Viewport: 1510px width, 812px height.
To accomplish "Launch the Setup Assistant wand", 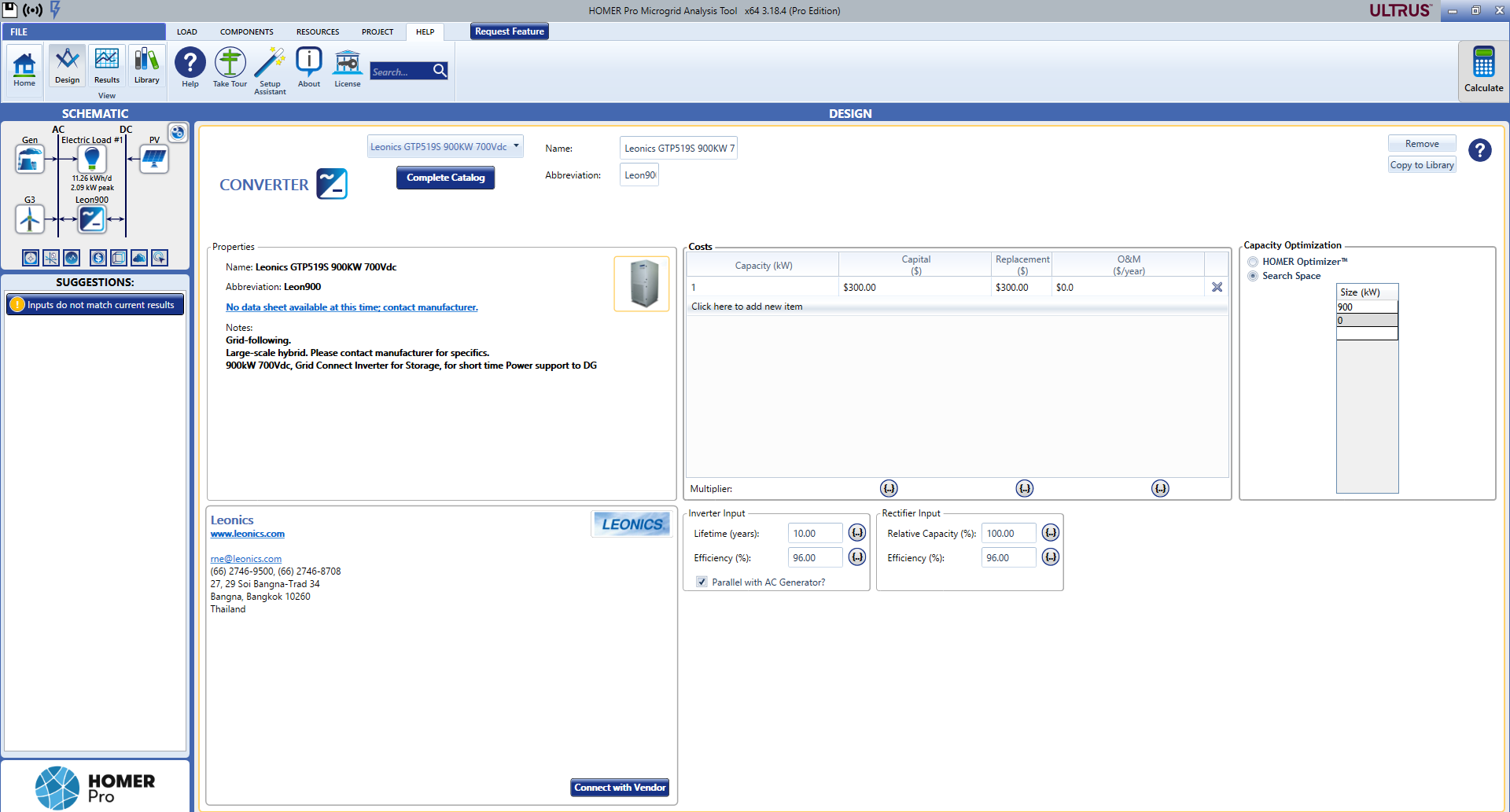I will click(270, 63).
